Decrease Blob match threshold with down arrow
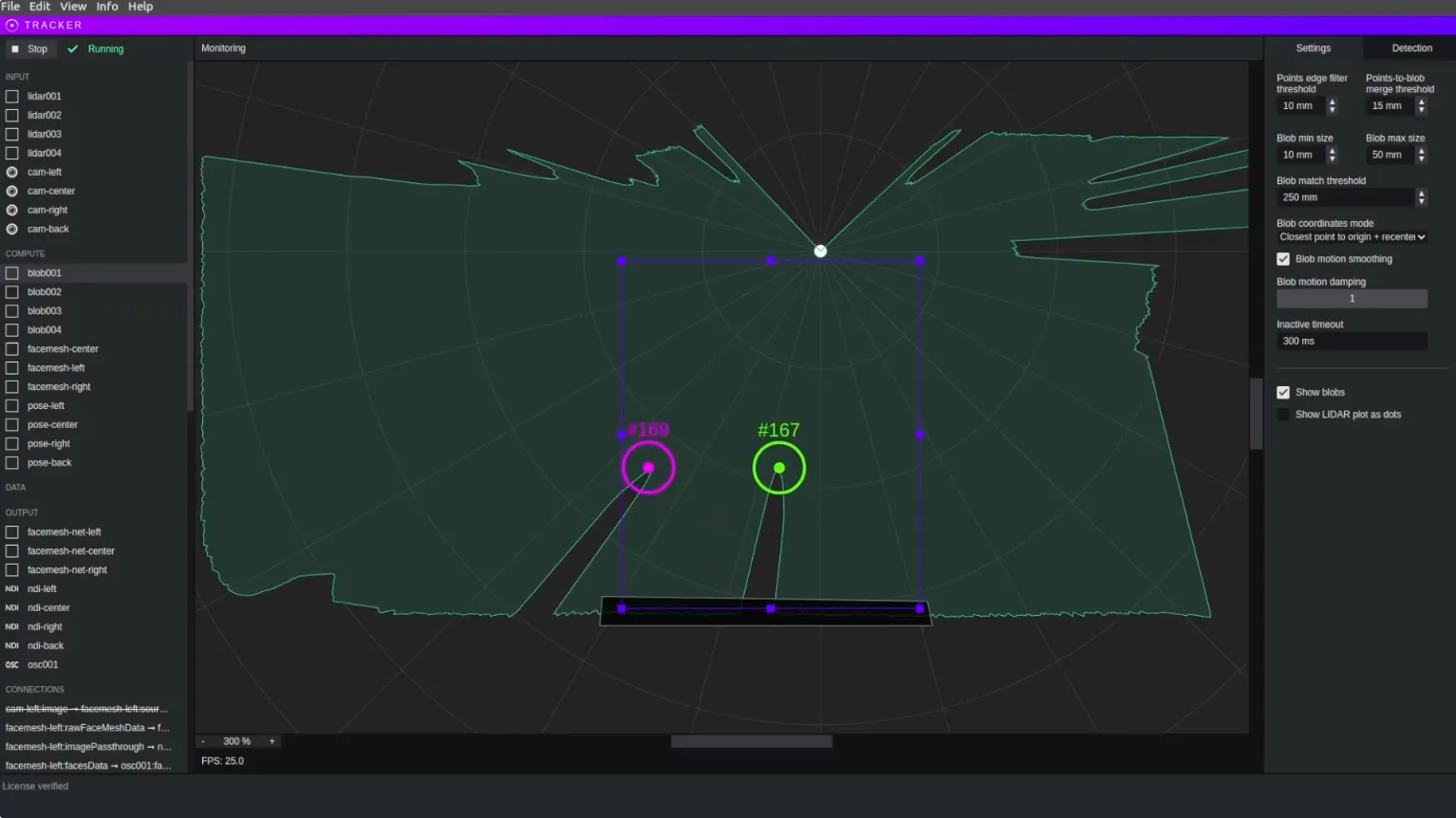Screen dimensions: 1456x818 pyautogui.click(x=1421, y=201)
